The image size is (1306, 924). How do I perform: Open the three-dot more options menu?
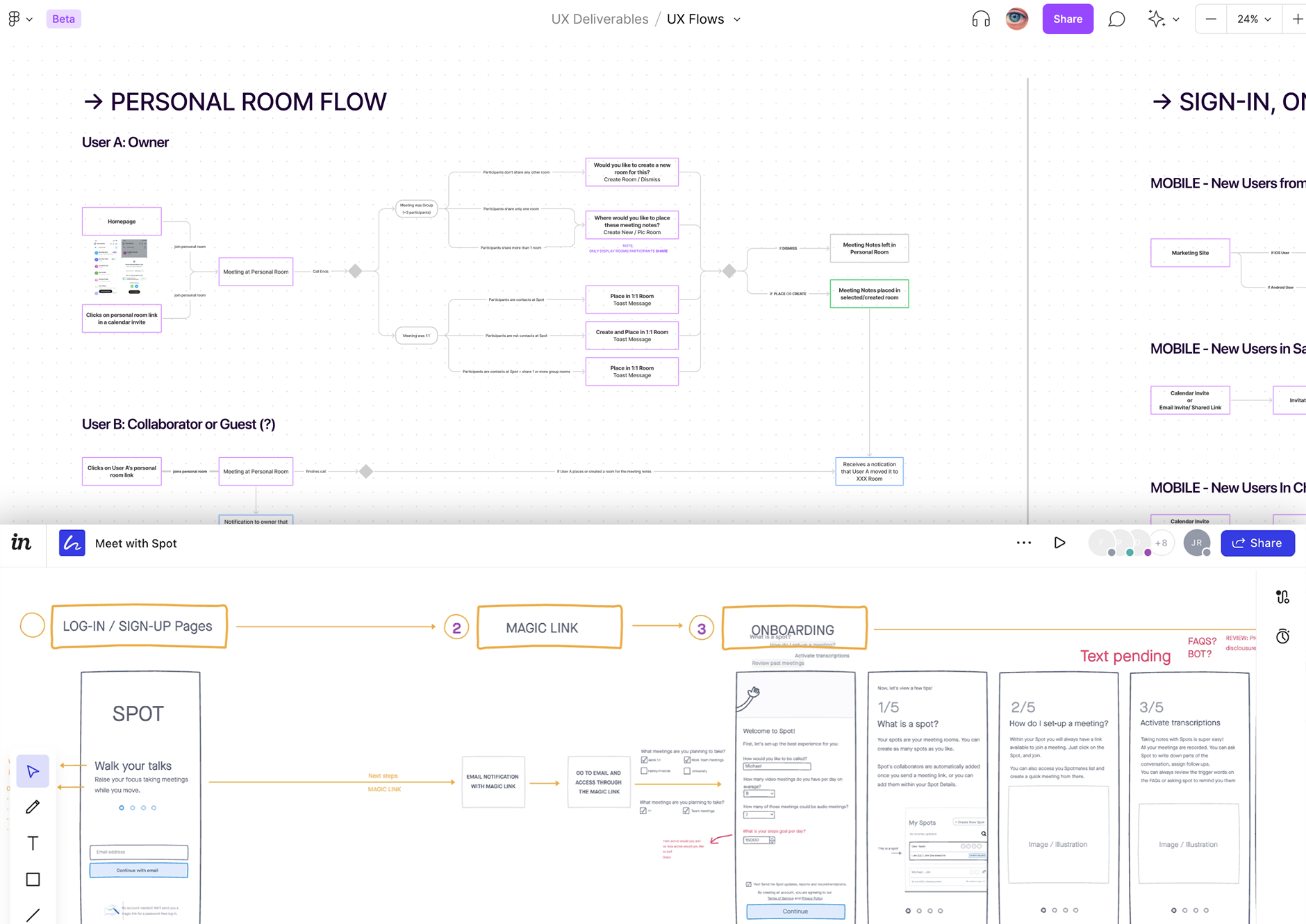tap(1024, 543)
